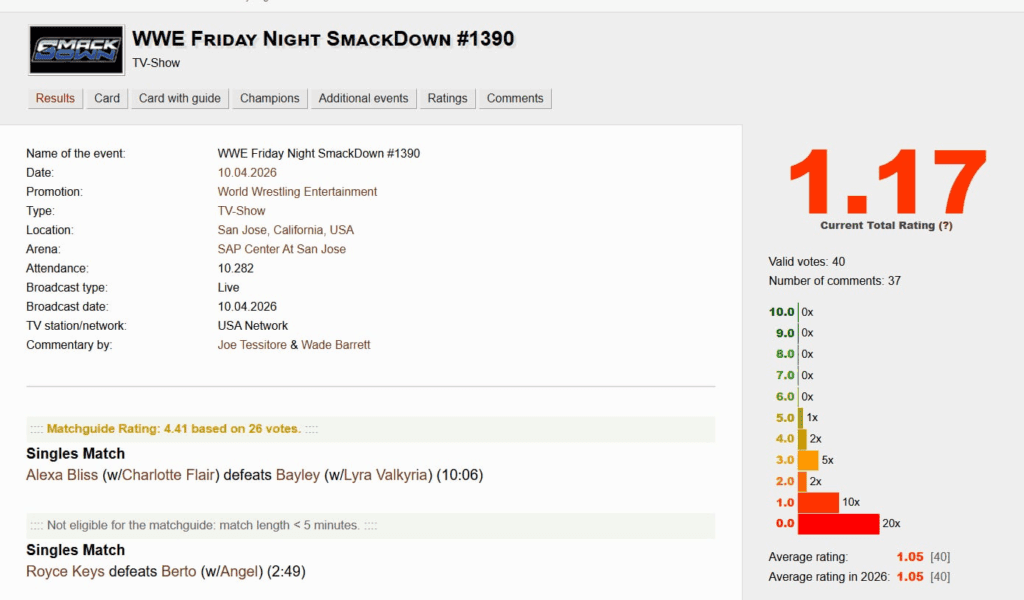Viewport: 1024px width, 600px height.
Task: Open the Angel profile link
Action: [x=239, y=572]
